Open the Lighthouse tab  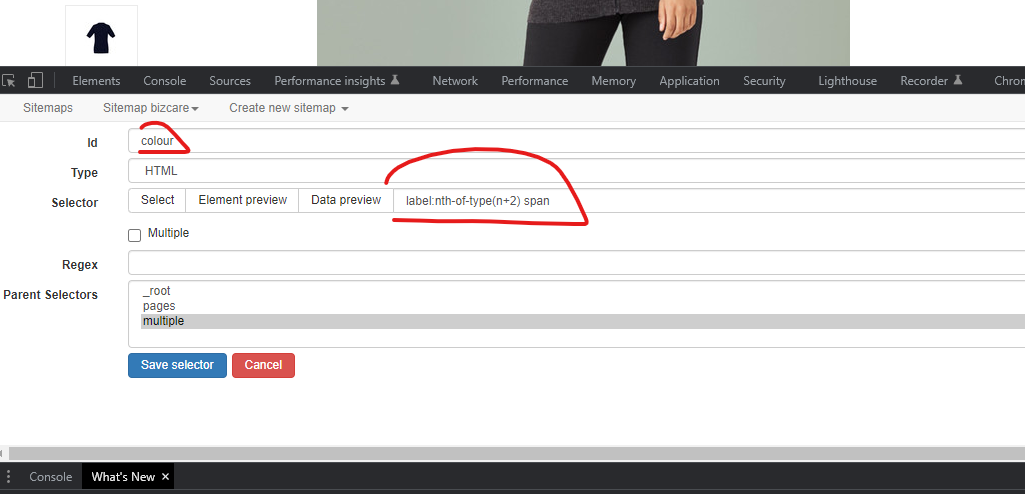(847, 81)
